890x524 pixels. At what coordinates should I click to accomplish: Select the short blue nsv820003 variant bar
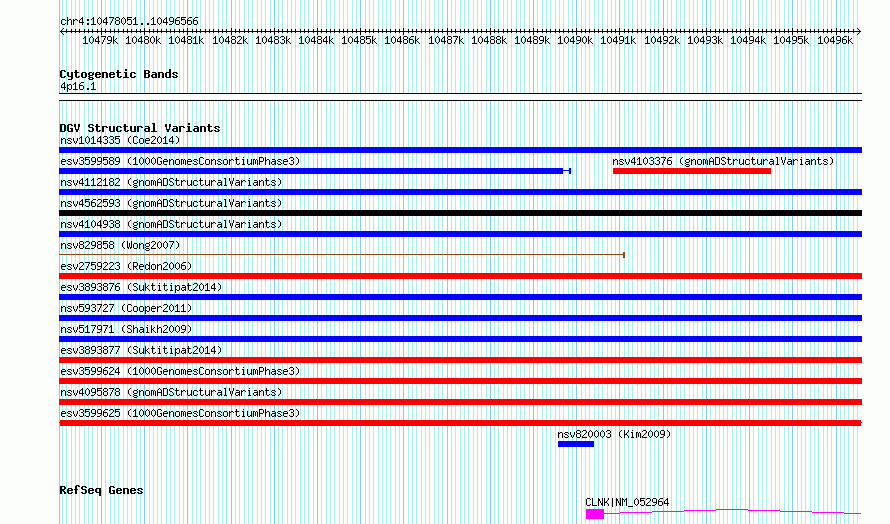[576, 444]
